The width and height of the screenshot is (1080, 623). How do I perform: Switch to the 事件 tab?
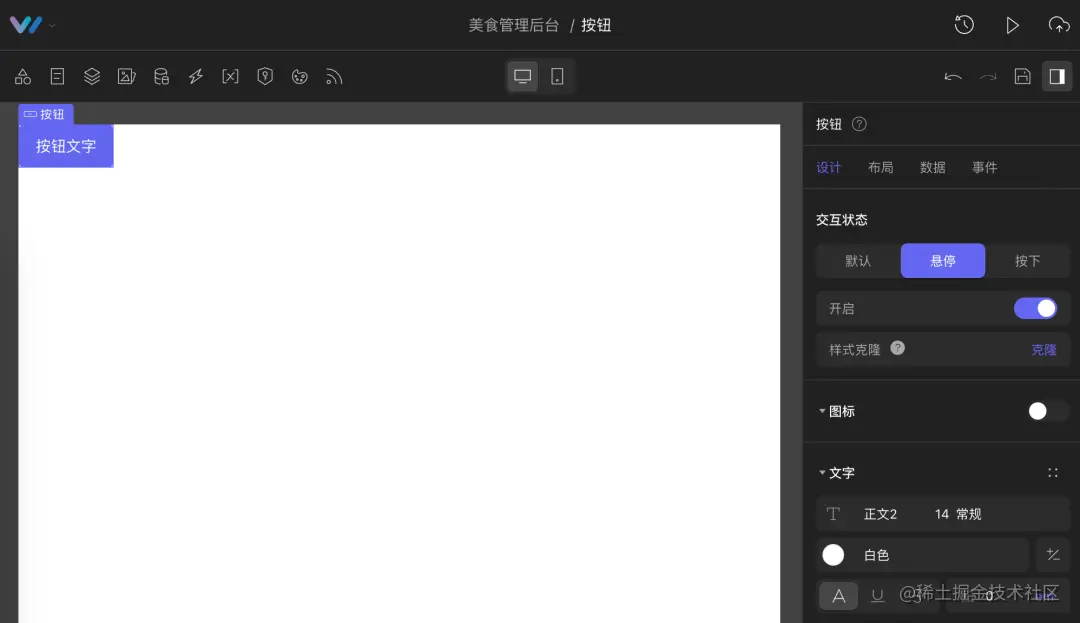tap(985, 167)
